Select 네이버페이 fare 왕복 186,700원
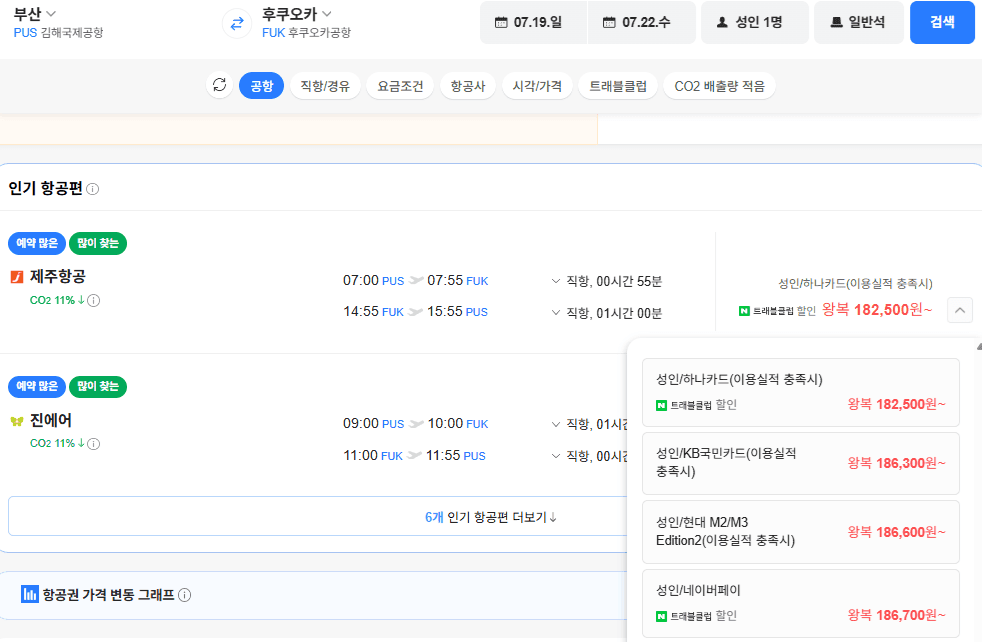The height and width of the screenshot is (642, 982). pyautogui.click(x=801, y=603)
